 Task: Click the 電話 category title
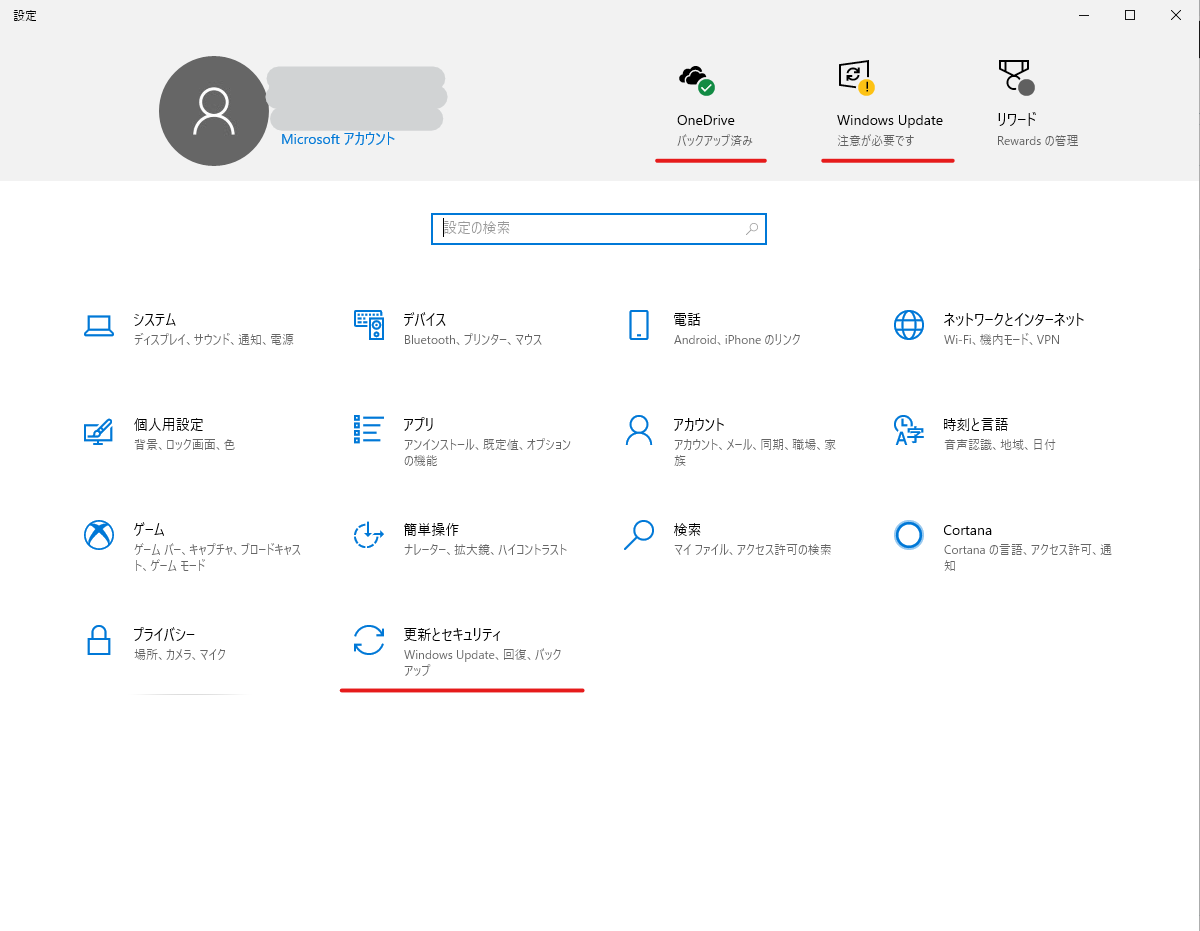tap(687, 319)
